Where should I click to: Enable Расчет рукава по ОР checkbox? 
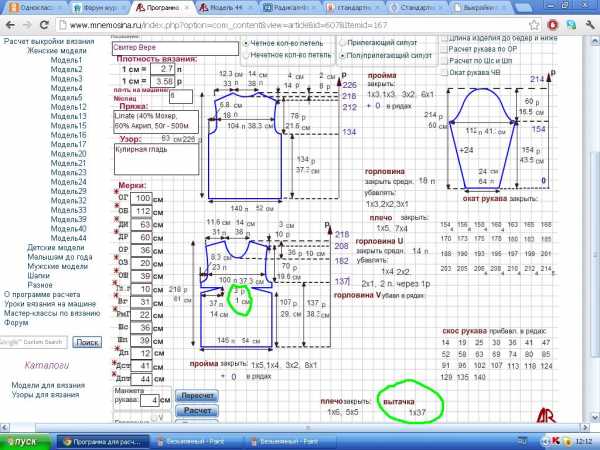point(444,47)
